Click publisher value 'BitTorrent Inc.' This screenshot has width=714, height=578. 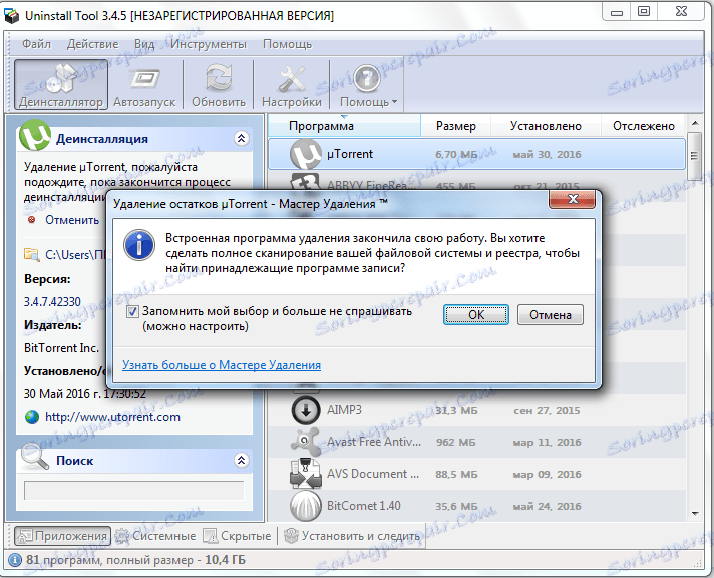[x=61, y=348]
